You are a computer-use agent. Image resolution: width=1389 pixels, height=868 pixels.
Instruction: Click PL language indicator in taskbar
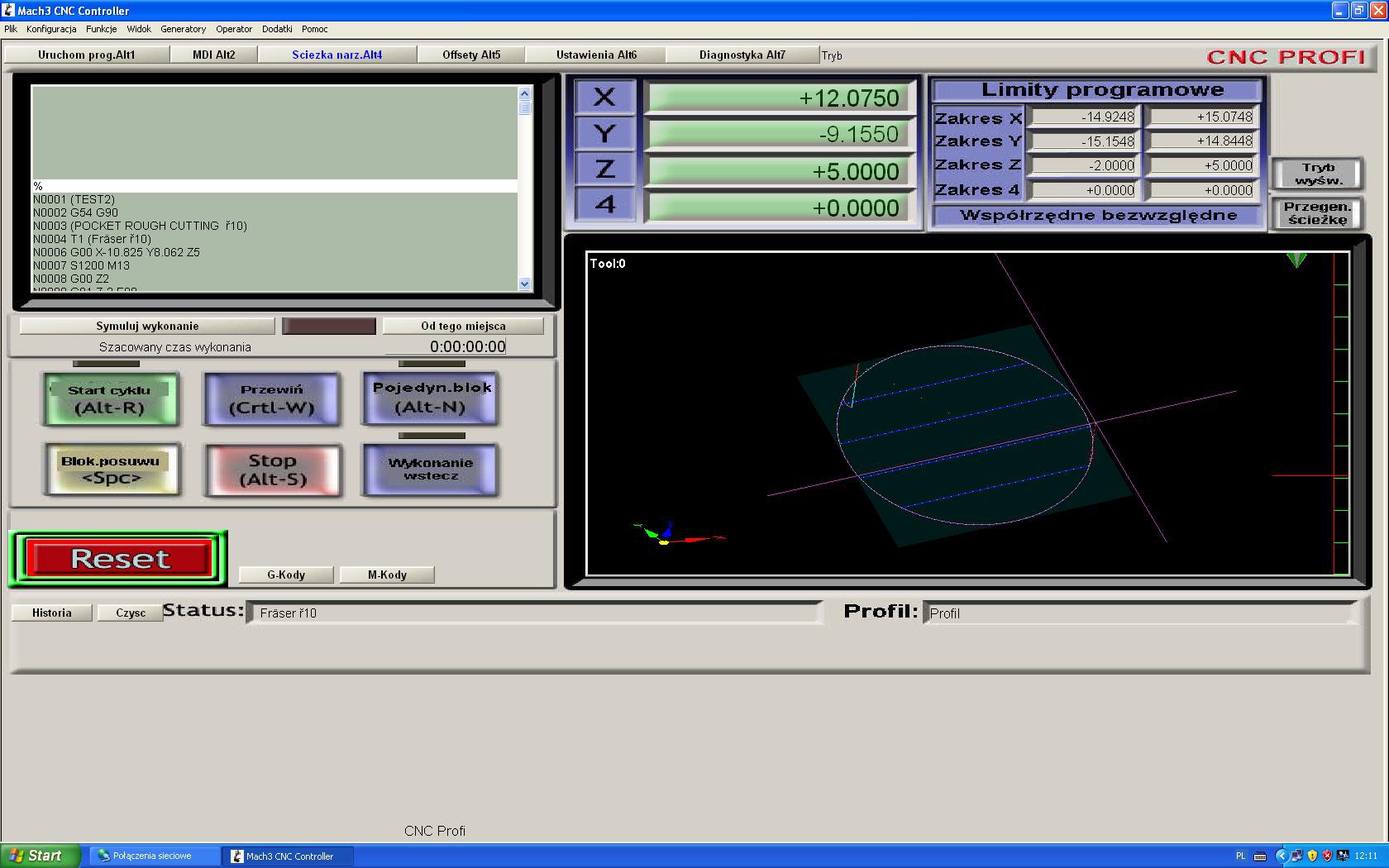1240,856
